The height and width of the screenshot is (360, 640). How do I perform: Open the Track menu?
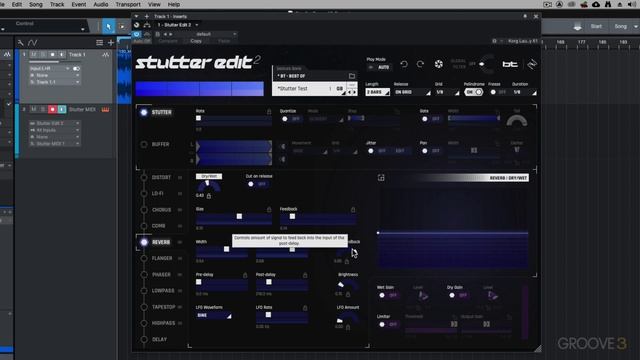57,4
